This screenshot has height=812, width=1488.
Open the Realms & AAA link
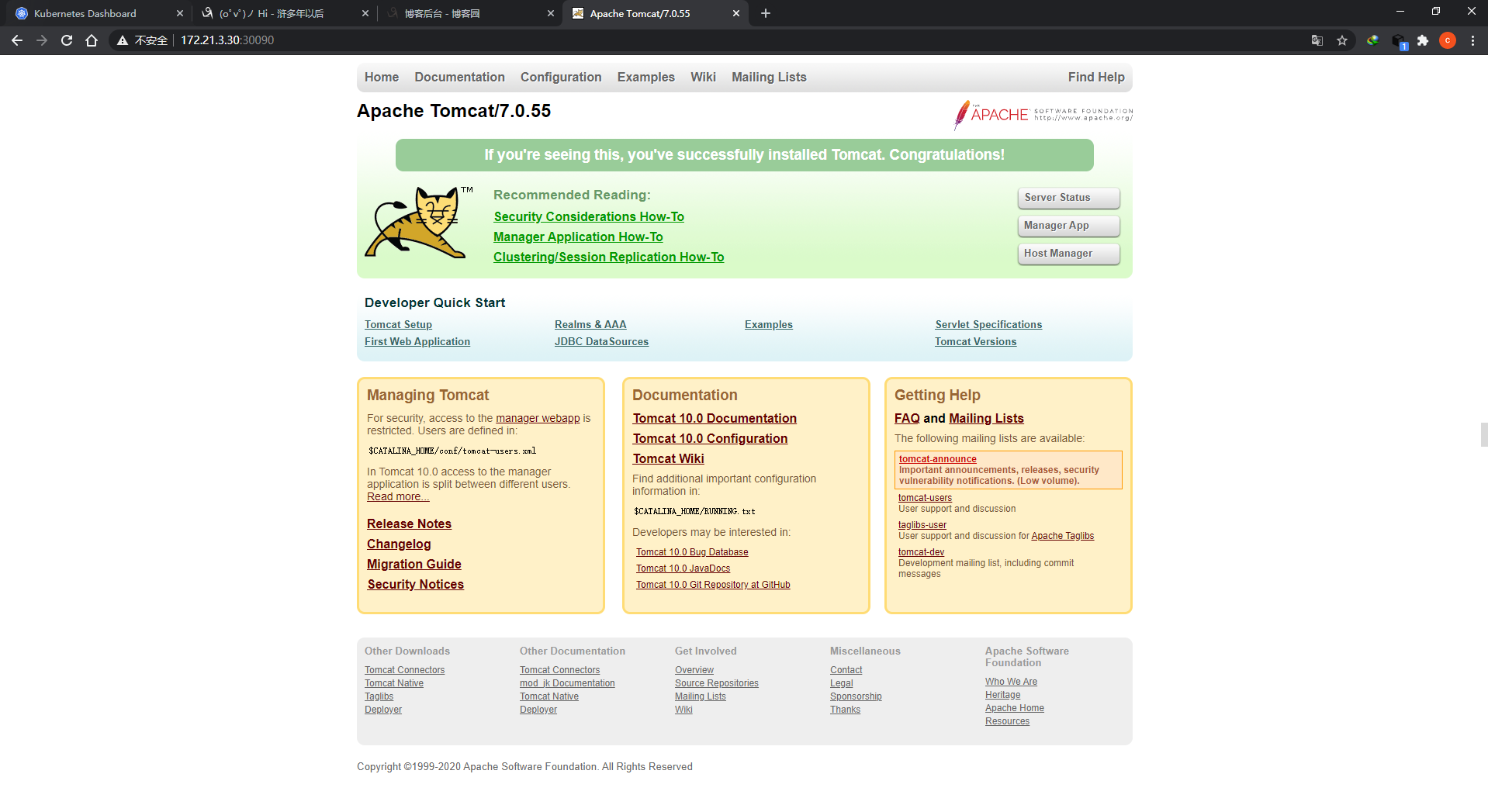point(590,325)
